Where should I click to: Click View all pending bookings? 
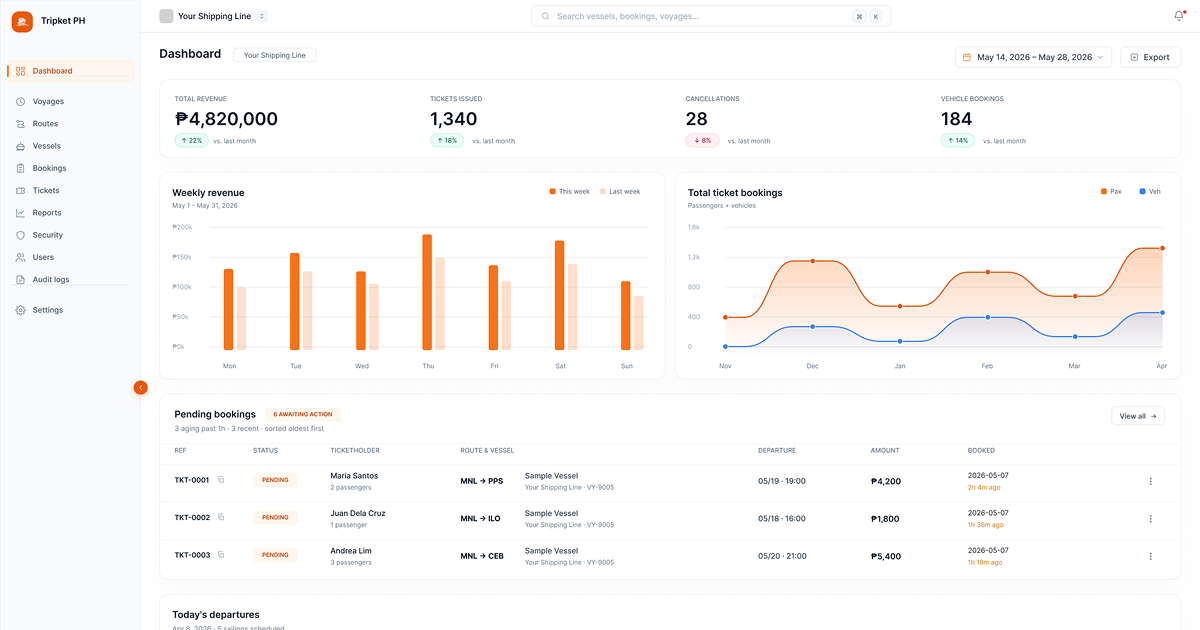(1138, 416)
